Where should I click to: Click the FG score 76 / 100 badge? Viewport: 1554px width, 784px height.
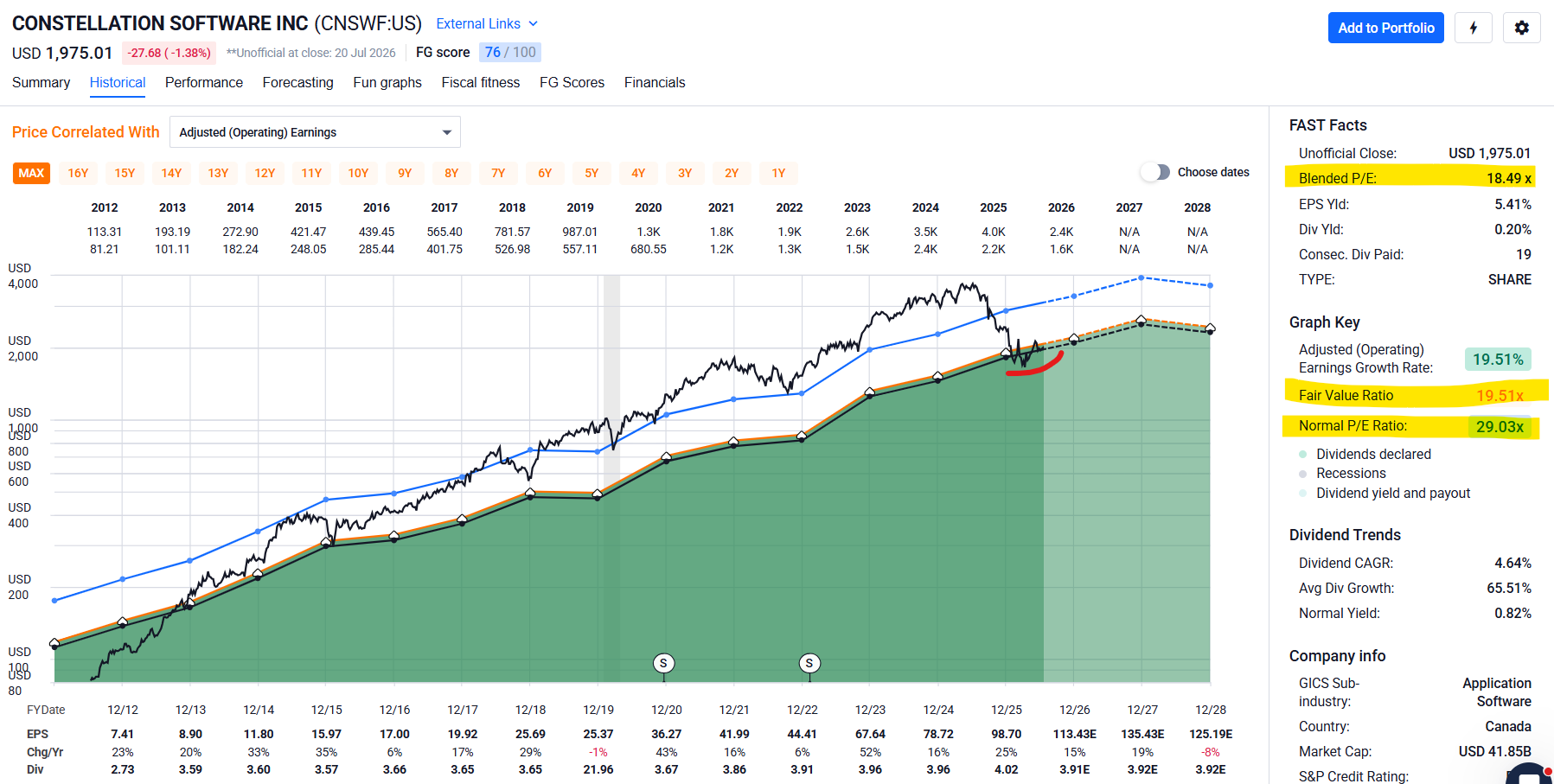click(x=510, y=53)
